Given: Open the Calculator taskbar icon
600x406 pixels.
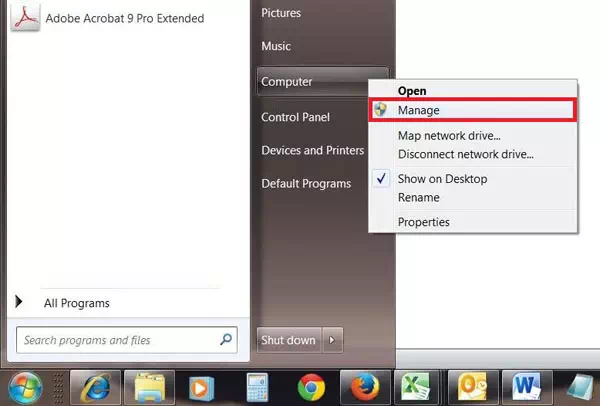Looking at the screenshot, I should [258, 386].
